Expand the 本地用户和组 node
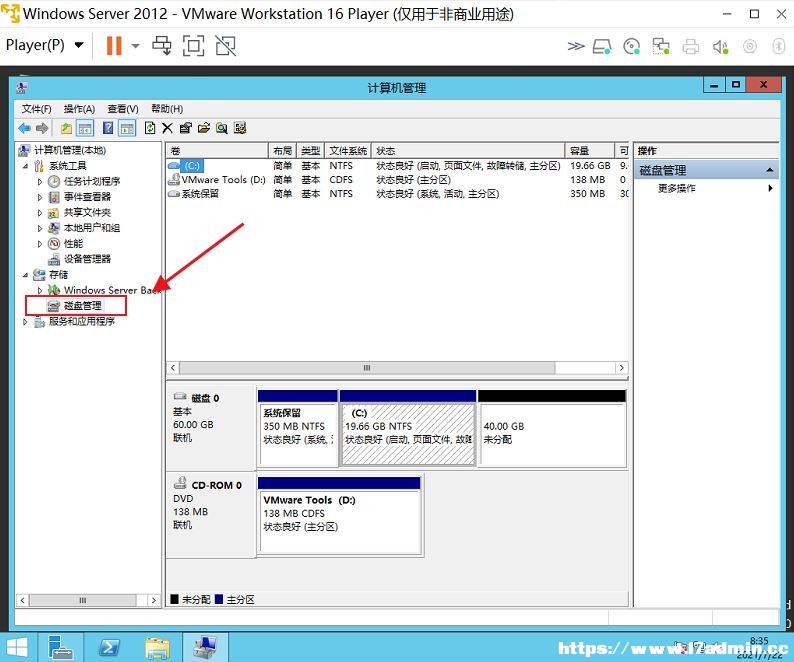 pyautogui.click(x=40, y=228)
